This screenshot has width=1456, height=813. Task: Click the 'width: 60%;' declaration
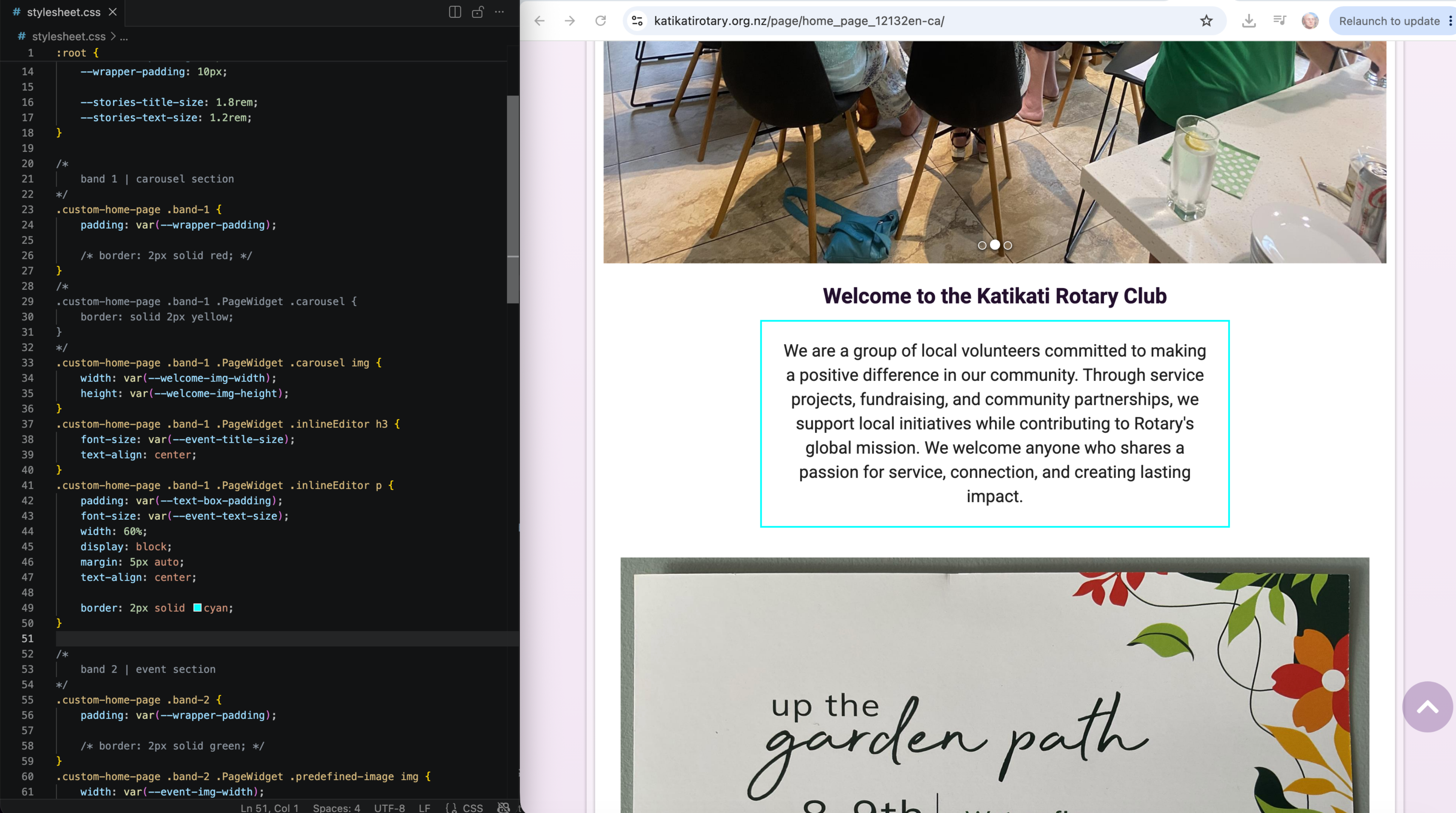[x=114, y=531]
